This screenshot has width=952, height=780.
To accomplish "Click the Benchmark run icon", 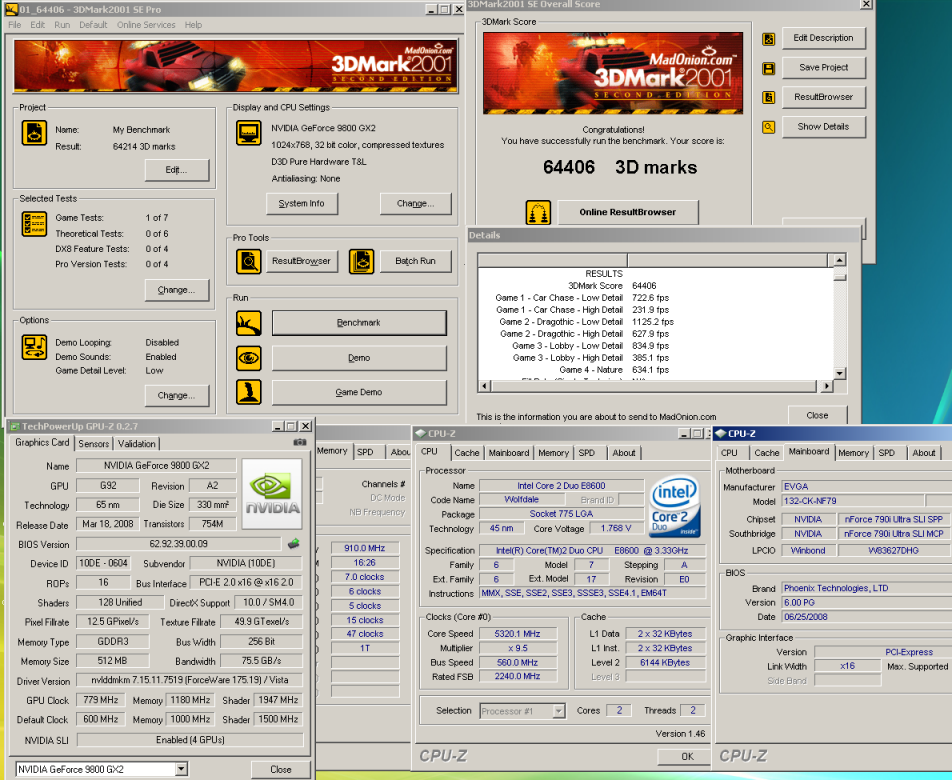I will coord(249,323).
